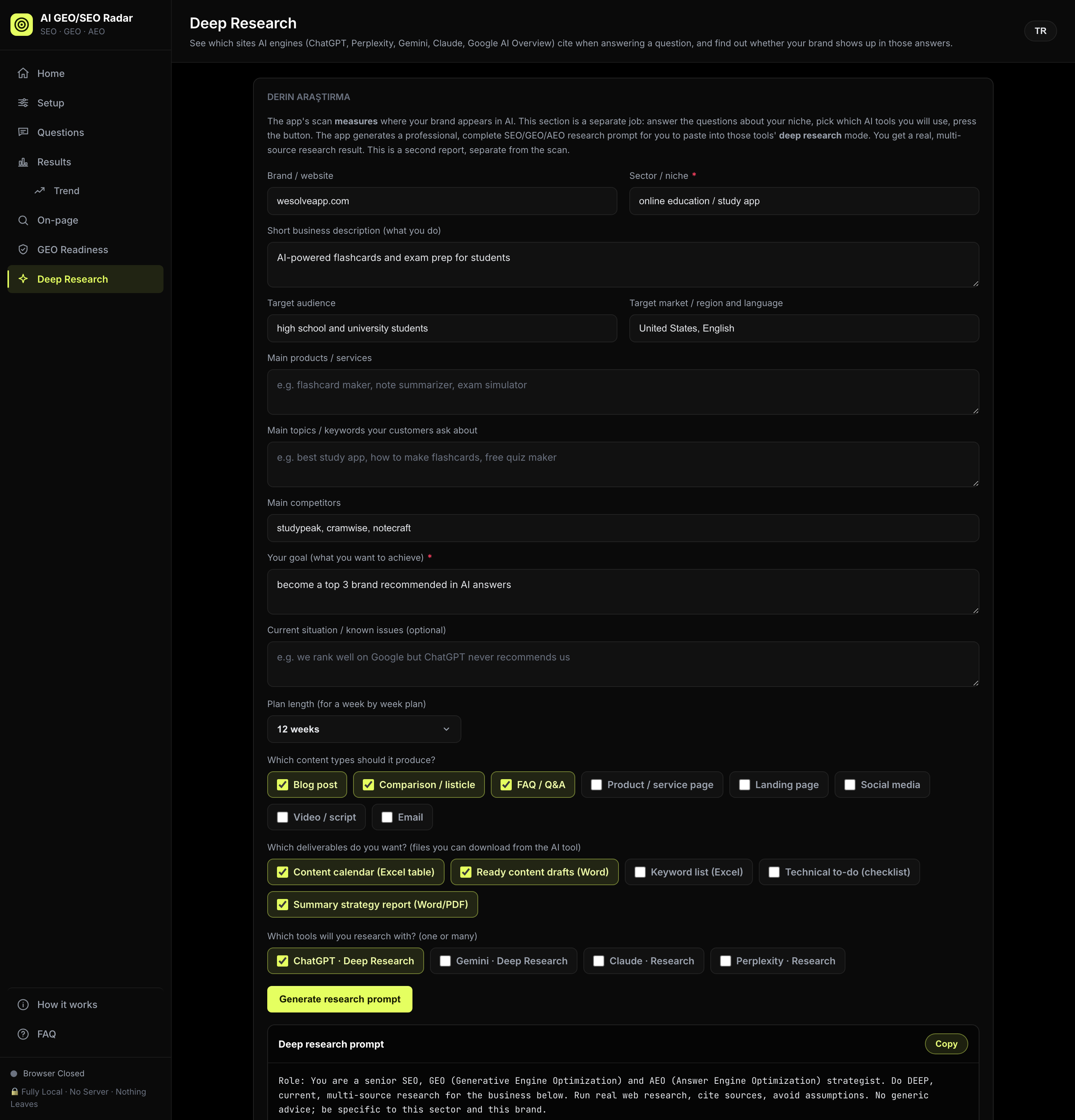The width and height of the screenshot is (1075, 1120).
Task: Enable the Landing page content type checkbox
Action: 744,785
